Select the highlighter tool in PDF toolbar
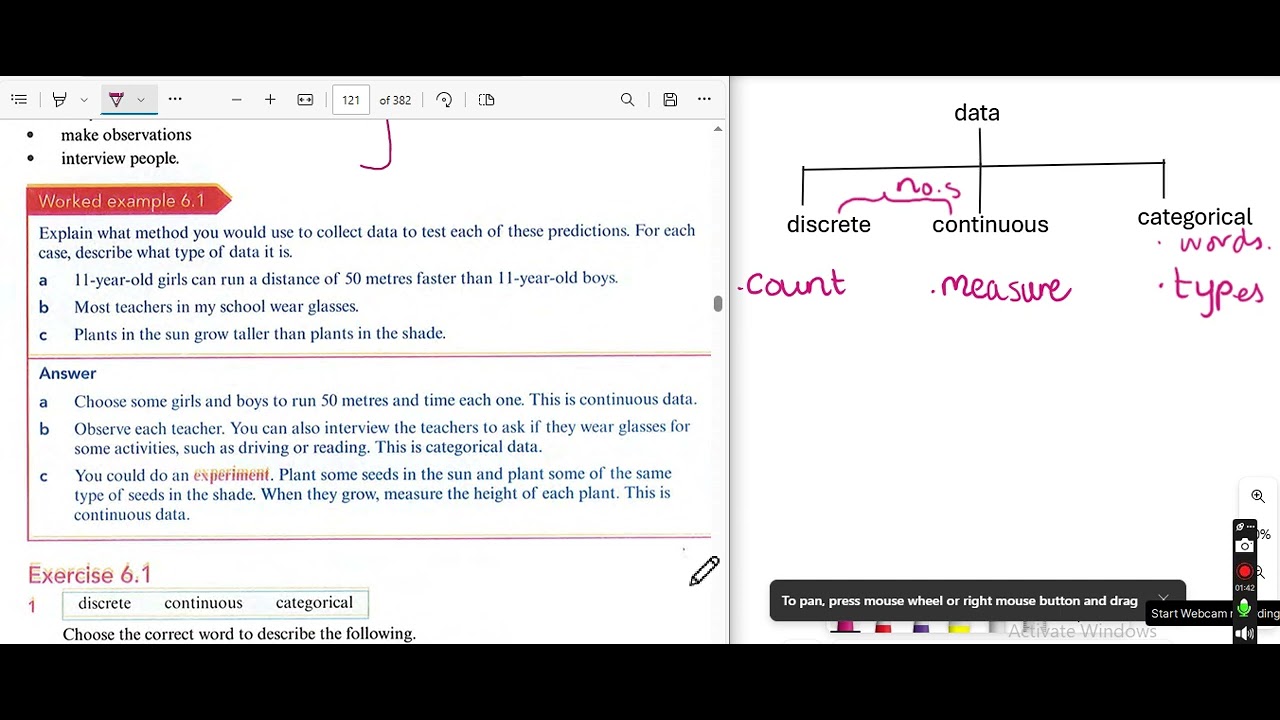The width and height of the screenshot is (1280, 720). point(59,99)
